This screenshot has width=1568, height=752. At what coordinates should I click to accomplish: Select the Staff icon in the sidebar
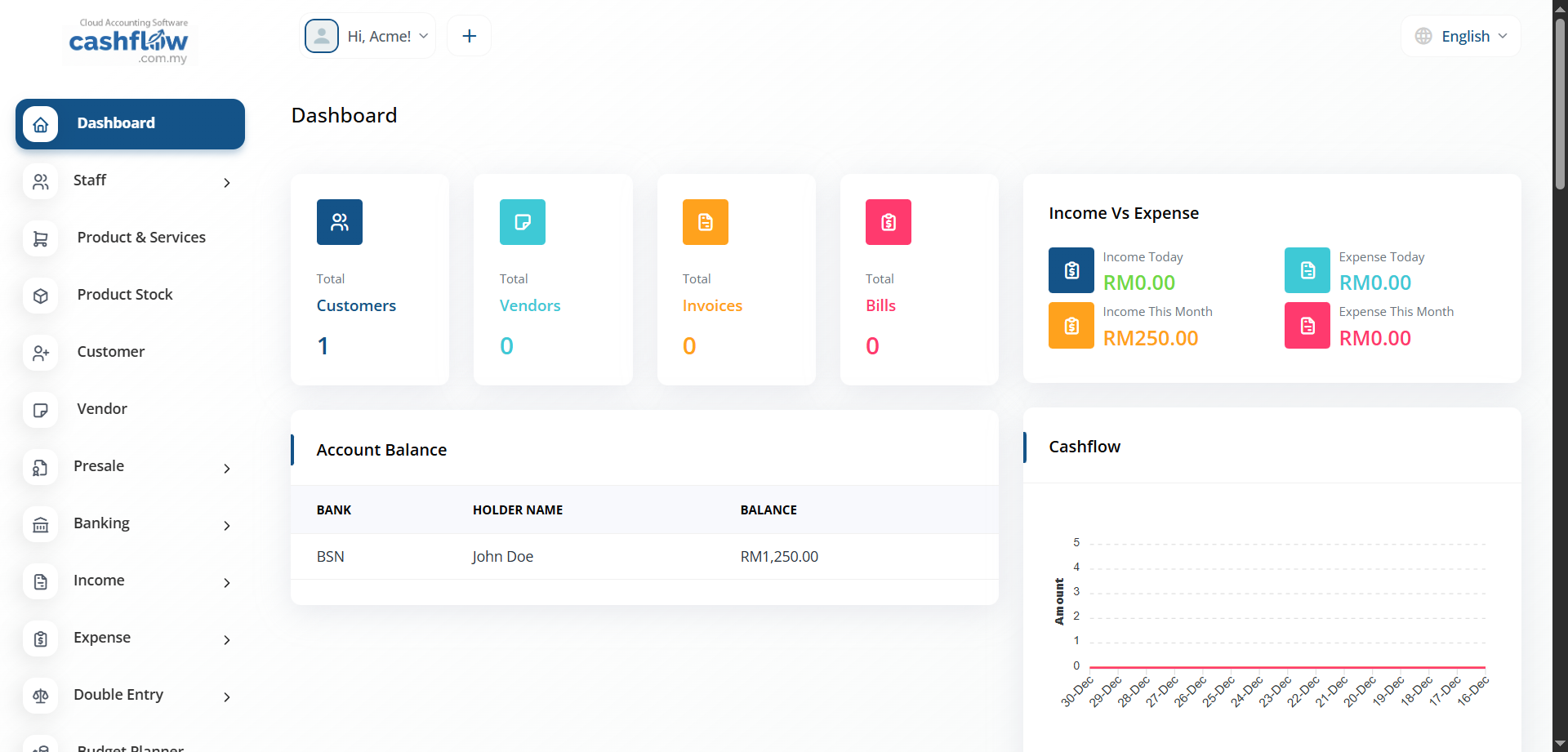(x=41, y=181)
